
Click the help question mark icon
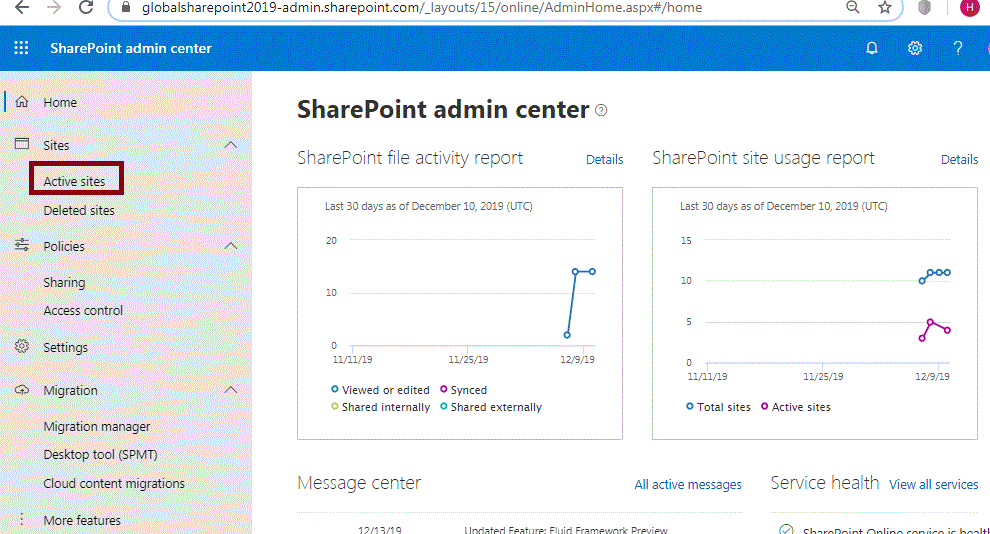[x=958, y=48]
